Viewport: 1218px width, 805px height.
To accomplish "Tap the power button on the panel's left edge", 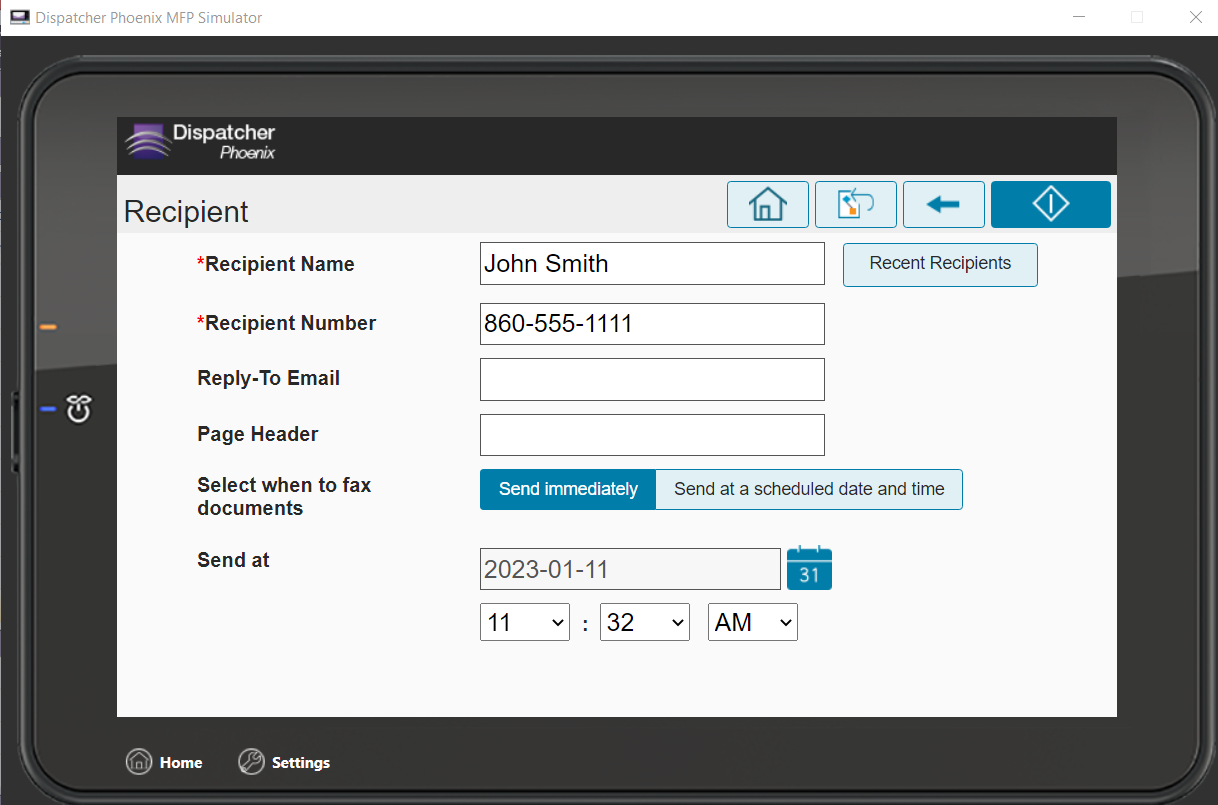I will pyautogui.click(x=79, y=409).
